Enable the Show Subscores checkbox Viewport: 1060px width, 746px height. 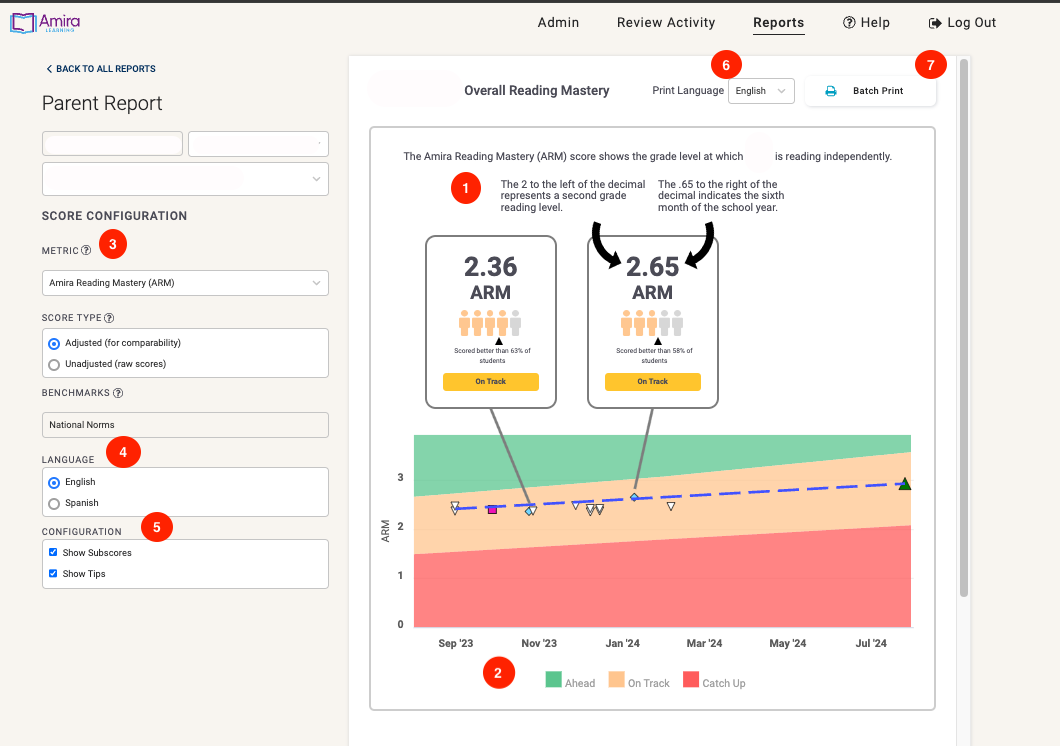(53, 551)
